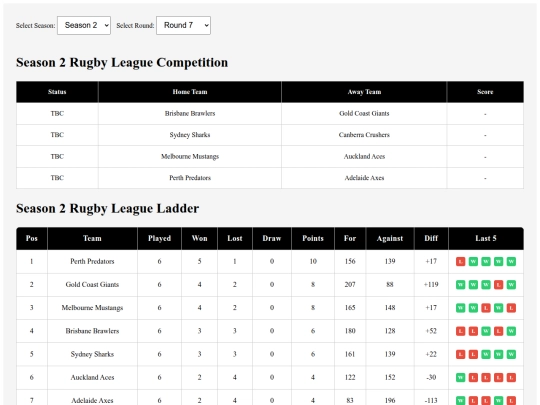Click 'Brisbane Brawlers' in the fixtures table
Image resolution: width=540 pixels, height=405 pixels.
tap(190, 113)
